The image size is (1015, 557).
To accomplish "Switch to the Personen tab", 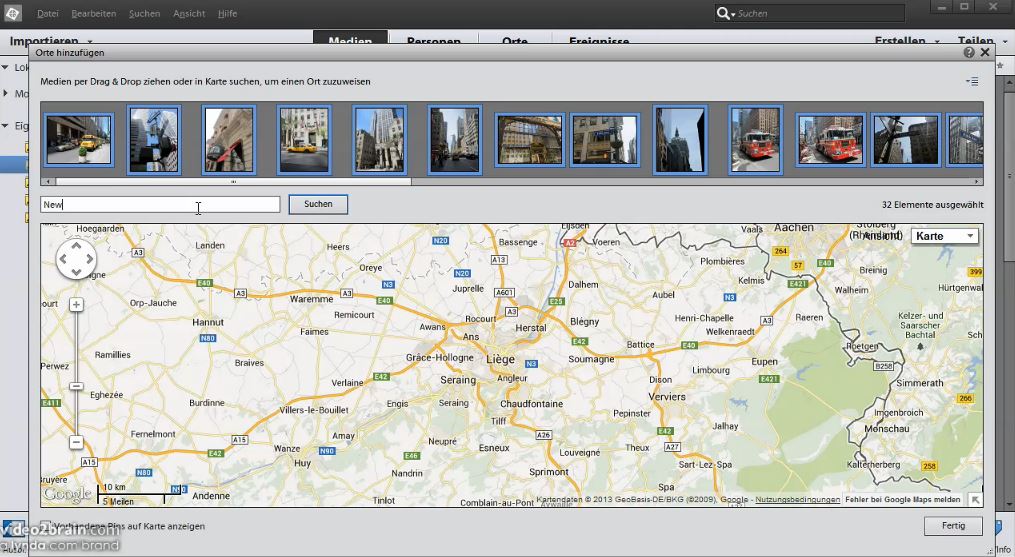I will (434, 39).
